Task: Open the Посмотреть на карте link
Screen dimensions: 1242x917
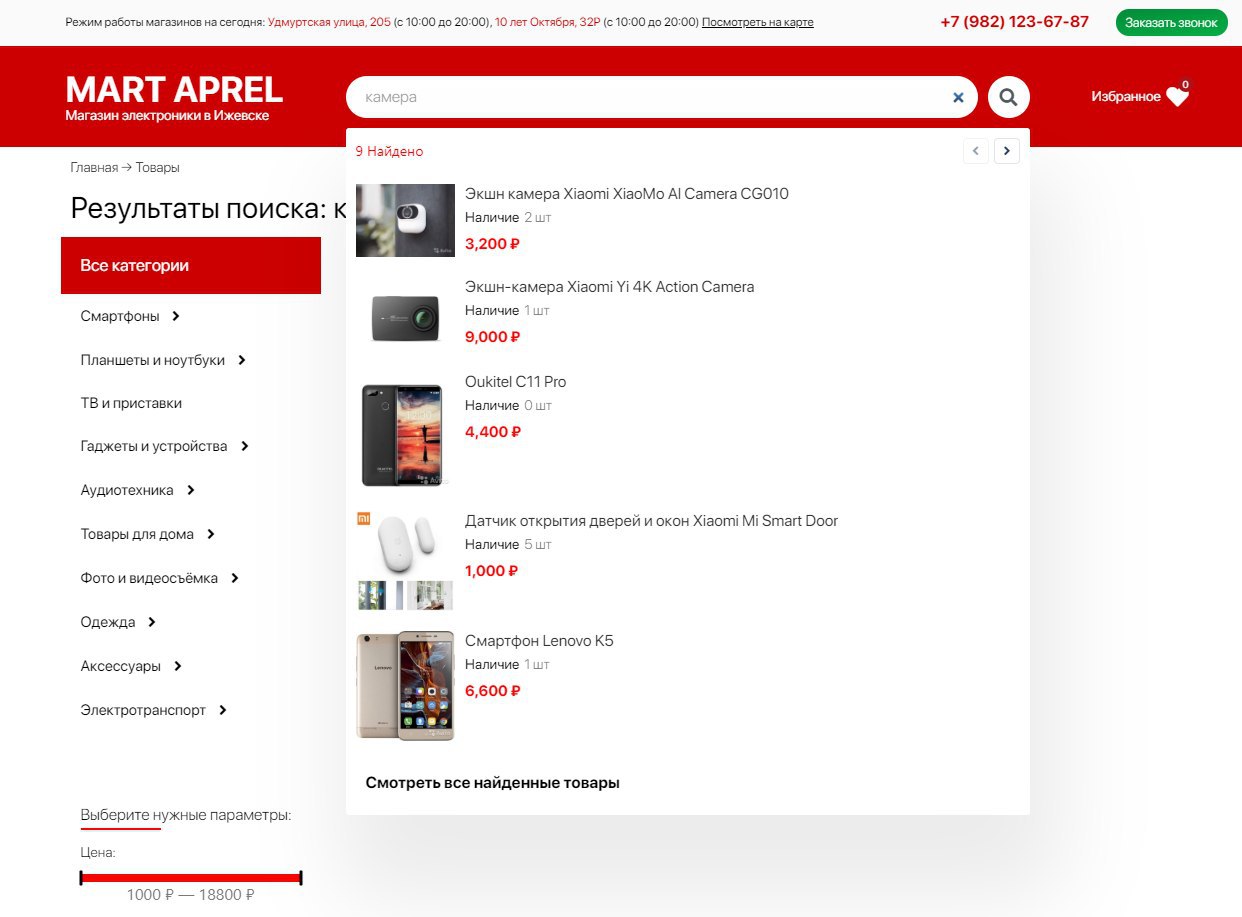Action: (x=757, y=22)
